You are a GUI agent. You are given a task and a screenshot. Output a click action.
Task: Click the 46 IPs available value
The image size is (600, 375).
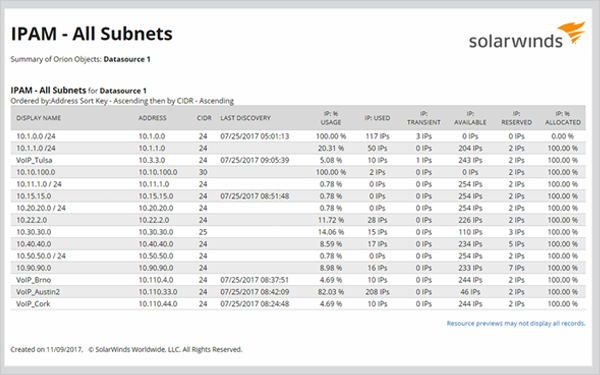coord(470,292)
